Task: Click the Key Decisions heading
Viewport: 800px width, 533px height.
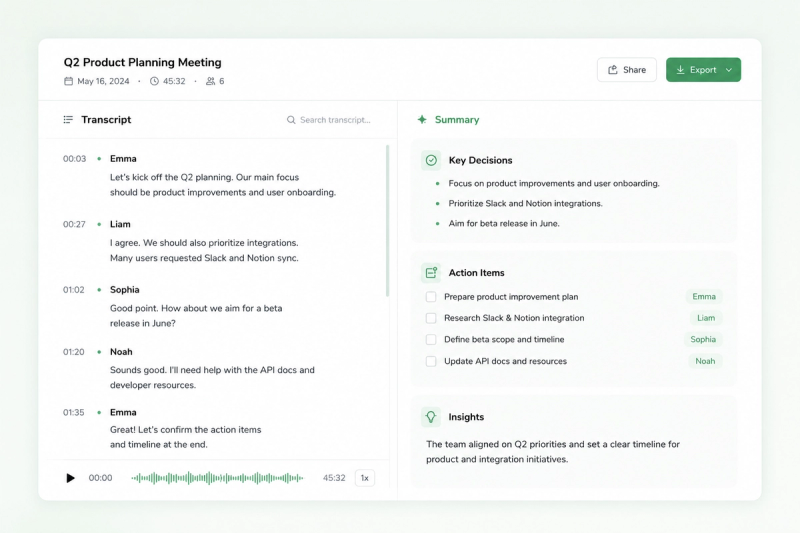Action: click(480, 160)
